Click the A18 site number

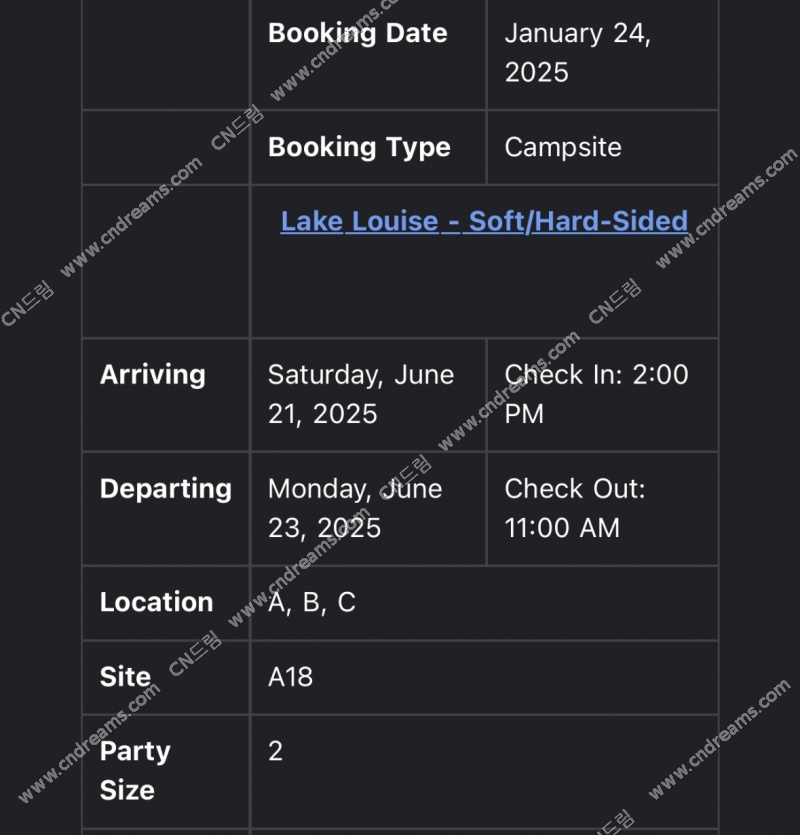[290, 677]
